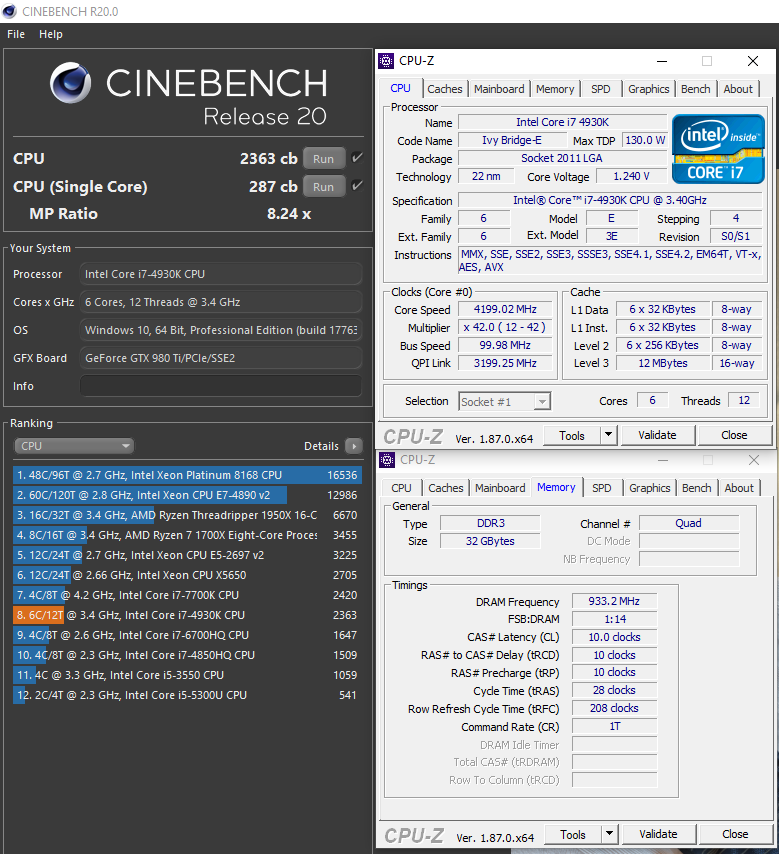Select Mainboard tab in lower CPU-Z window
Image resolution: width=779 pixels, height=854 pixels.
point(500,488)
